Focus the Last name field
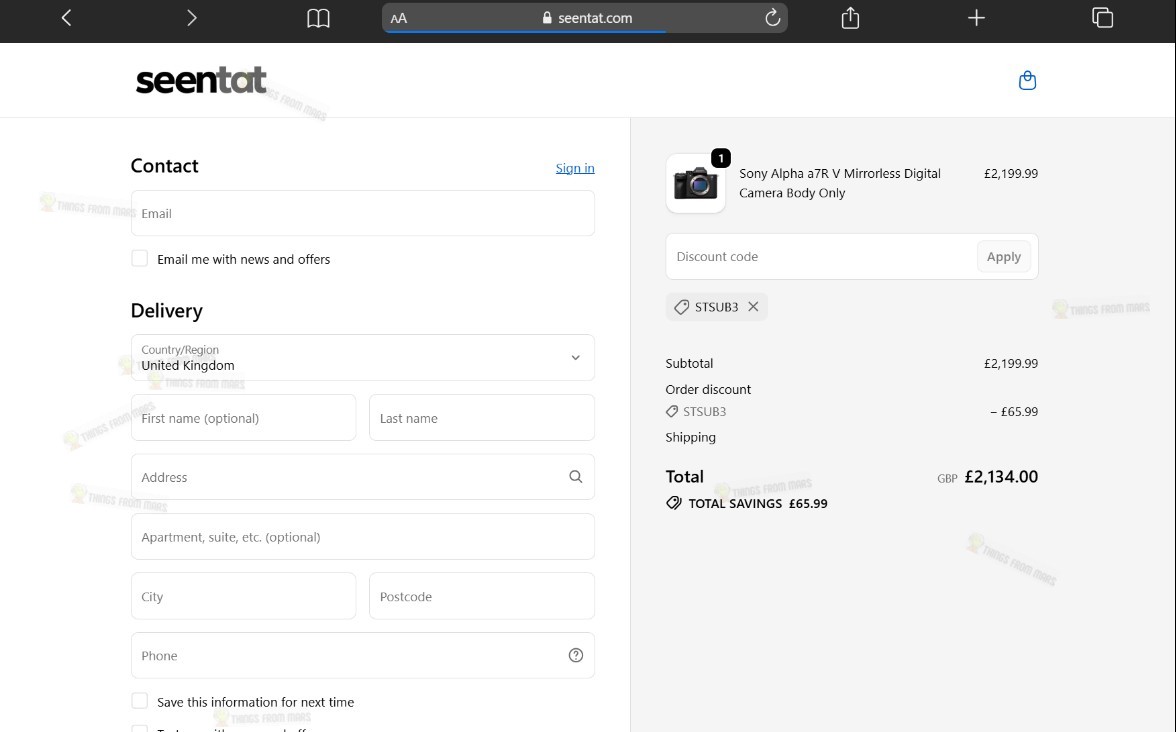Screen dimensions: 1176x732 point(482,418)
